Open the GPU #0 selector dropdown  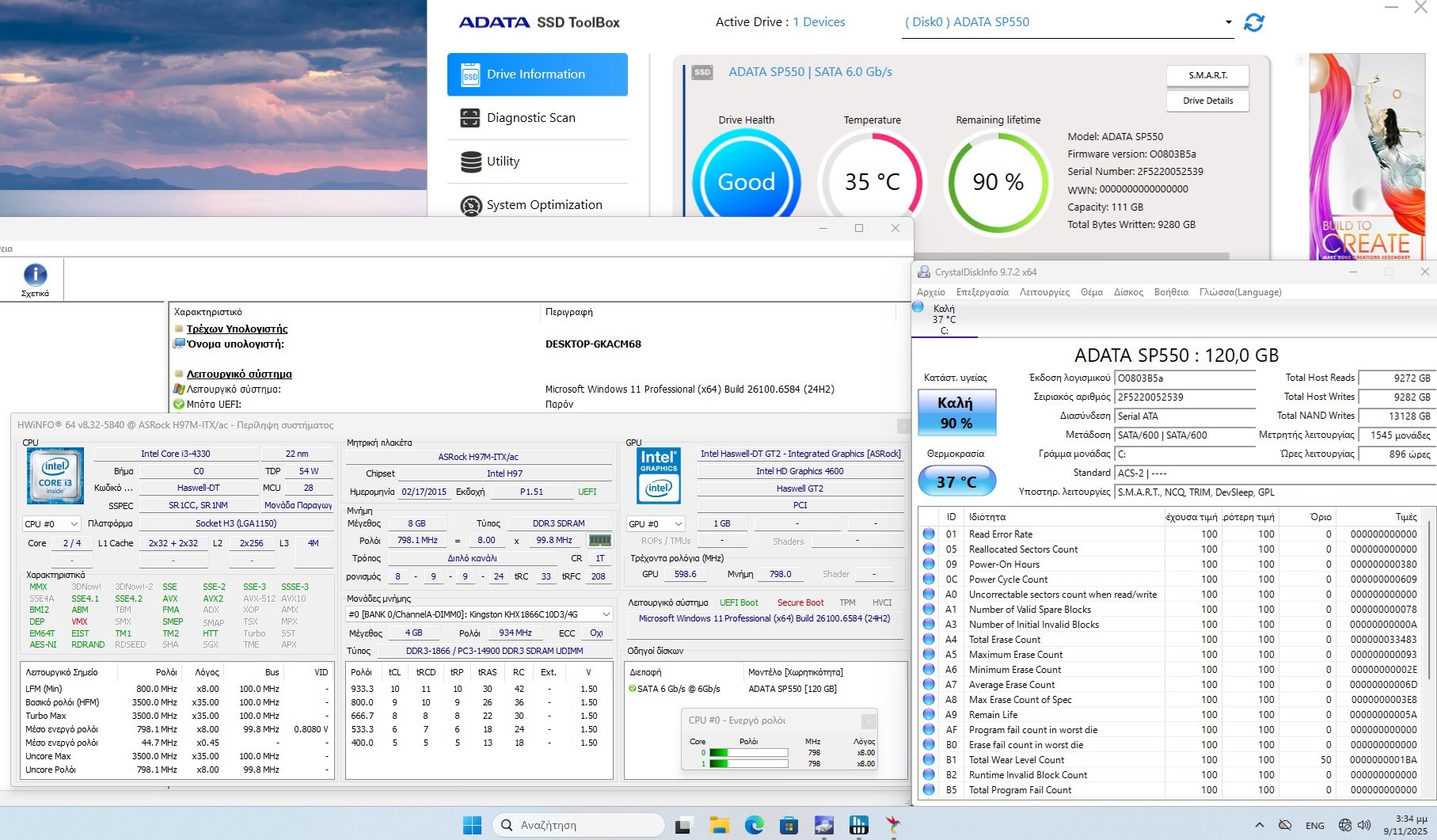coord(656,524)
